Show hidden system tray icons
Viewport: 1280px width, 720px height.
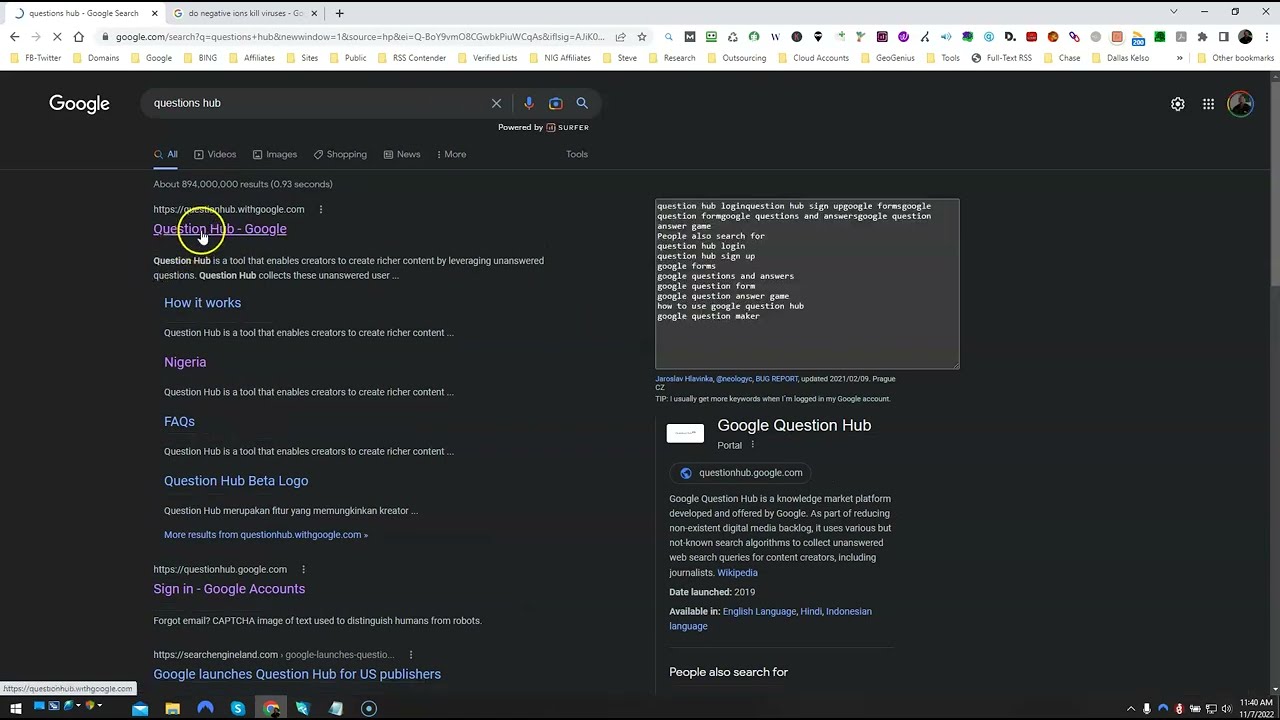point(1131,708)
